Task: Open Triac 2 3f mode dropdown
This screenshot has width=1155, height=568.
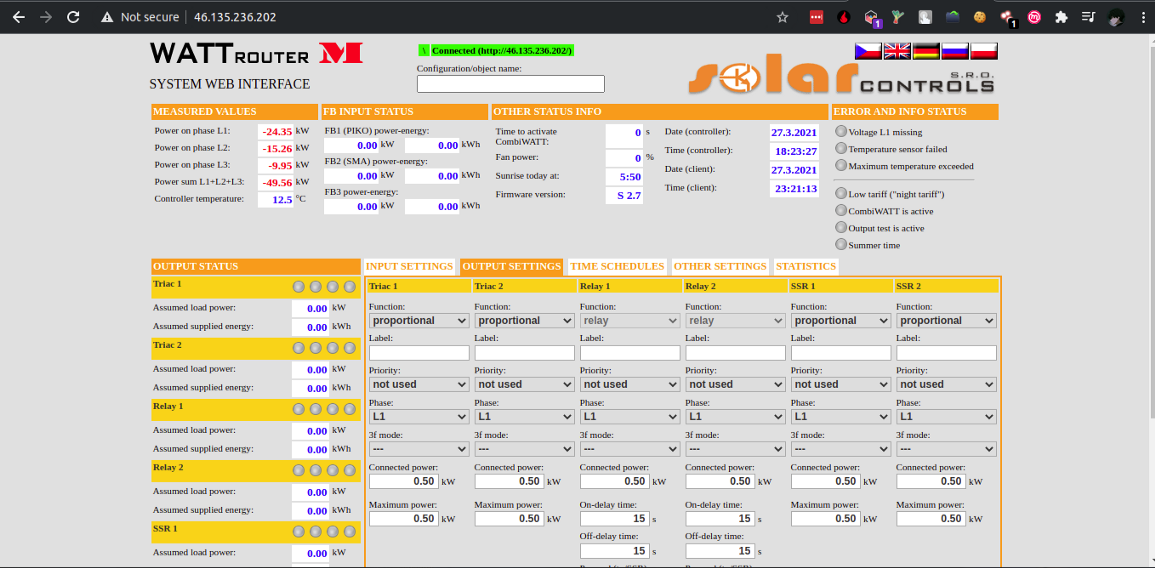Action: [524, 449]
